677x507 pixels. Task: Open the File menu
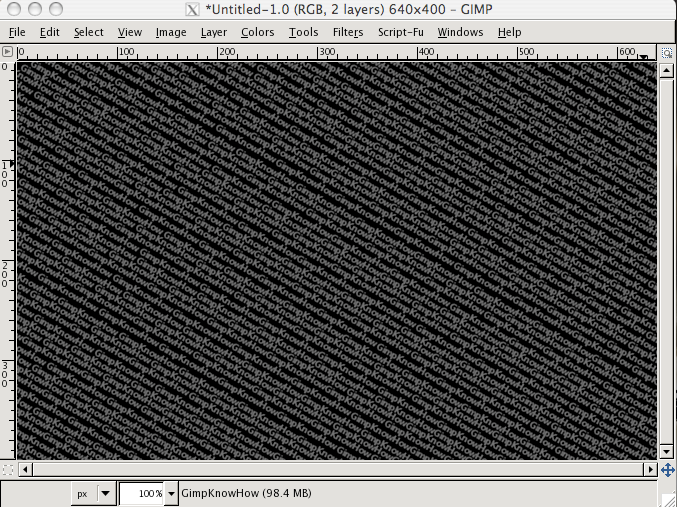point(17,32)
